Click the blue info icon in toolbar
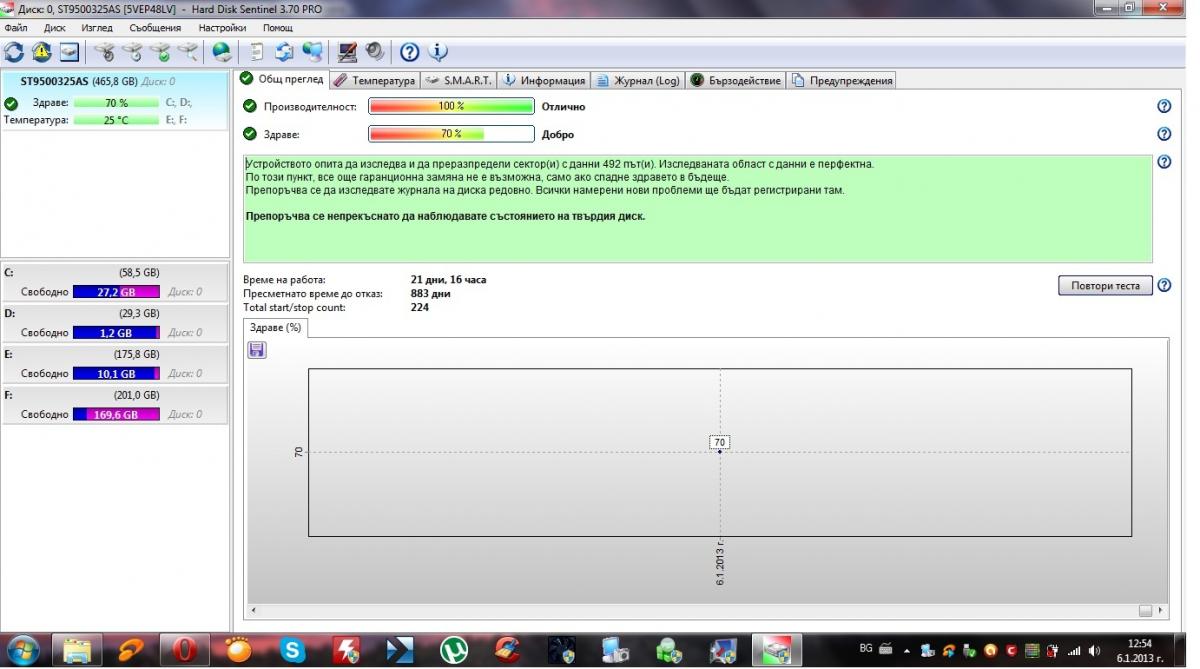This screenshot has height=669, width=1200. tap(437, 52)
